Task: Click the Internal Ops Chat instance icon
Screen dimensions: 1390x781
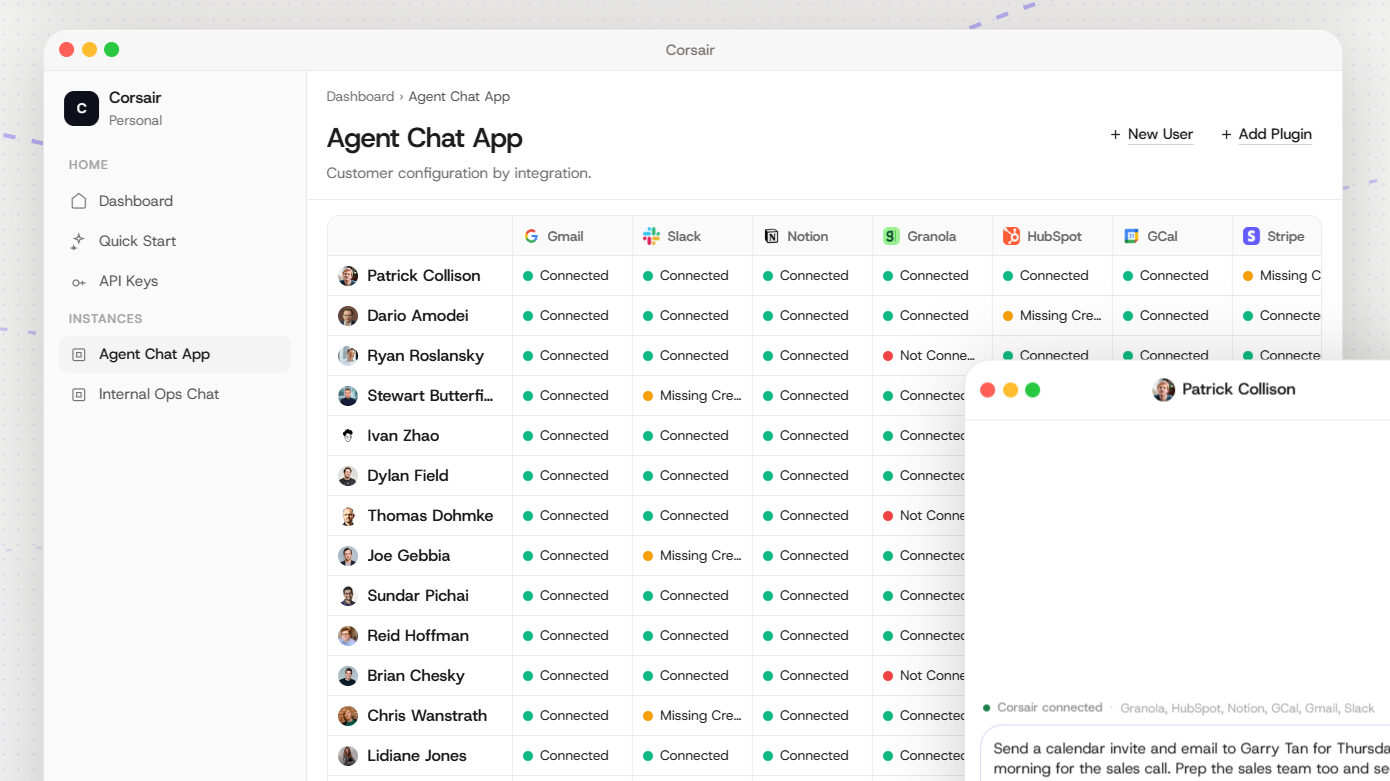Action: 78,395
